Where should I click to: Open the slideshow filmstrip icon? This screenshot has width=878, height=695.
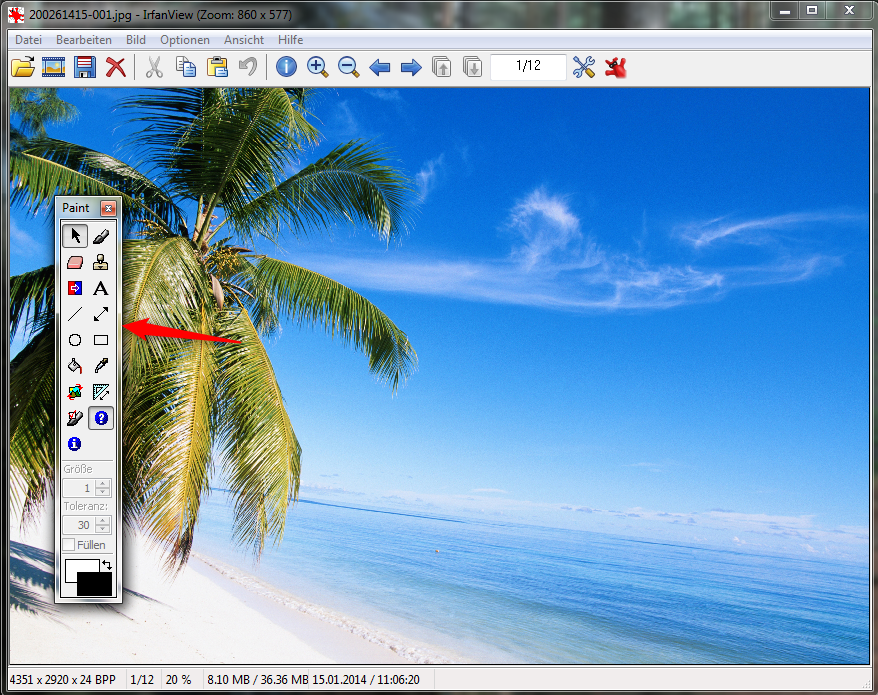[53, 67]
